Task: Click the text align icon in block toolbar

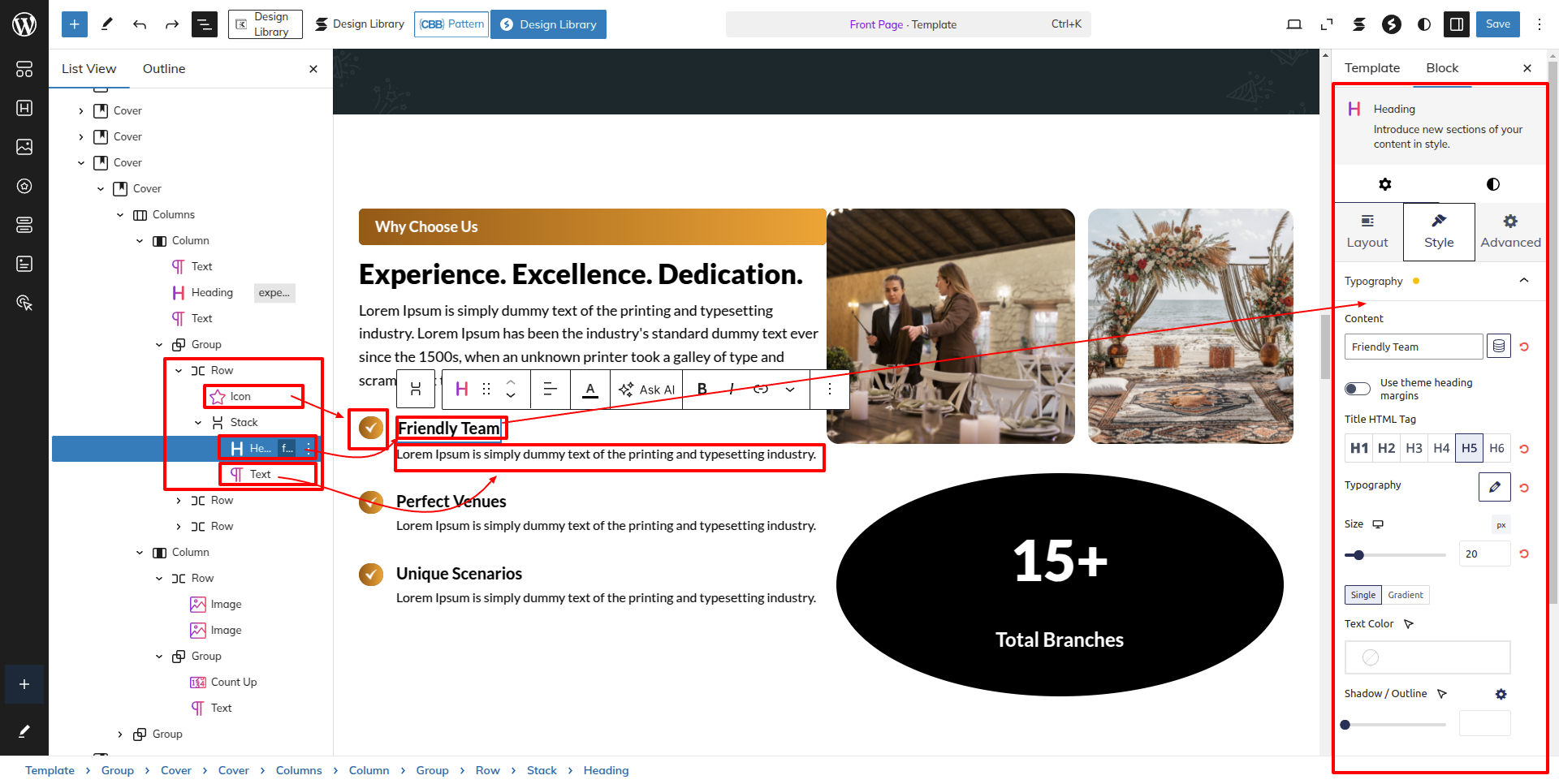Action: click(550, 389)
